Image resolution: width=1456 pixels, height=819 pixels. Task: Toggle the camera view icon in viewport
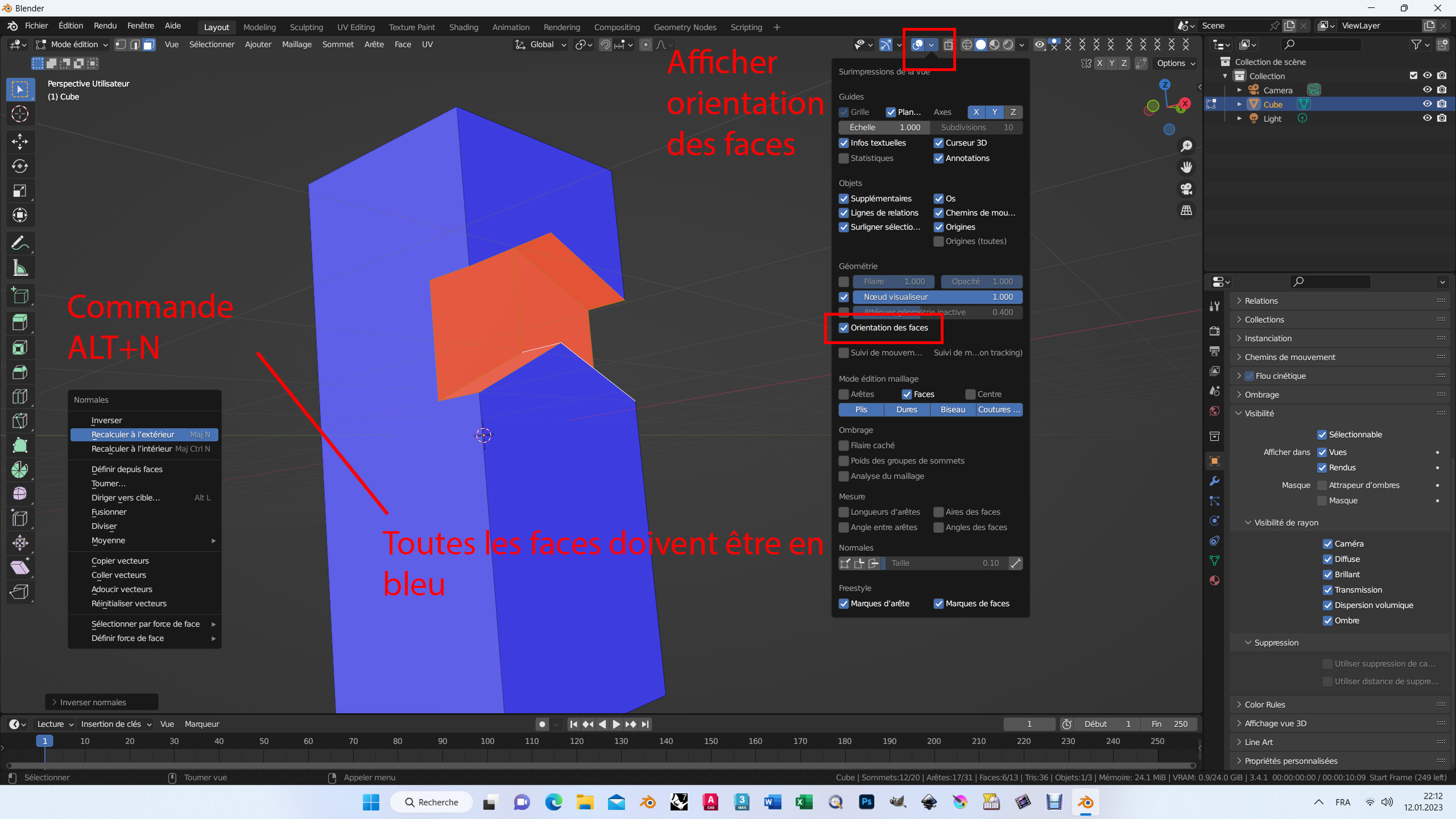point(1186,189)
